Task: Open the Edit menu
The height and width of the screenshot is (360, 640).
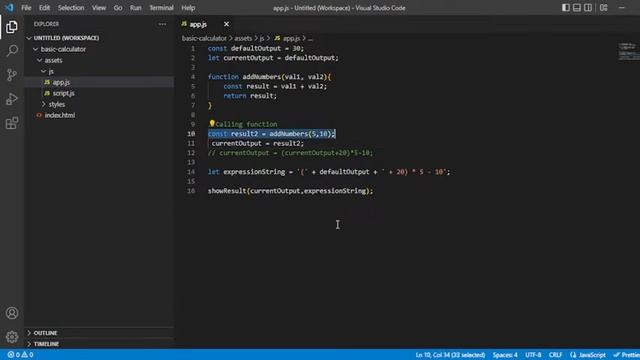Action: tap(44, 8)
